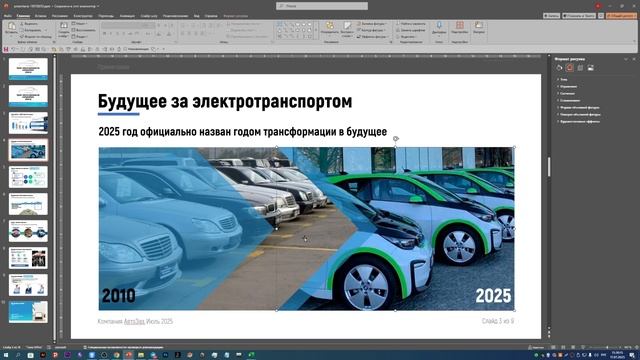Switch to the Design (Конструктор) tab

(x=83, y=16)
